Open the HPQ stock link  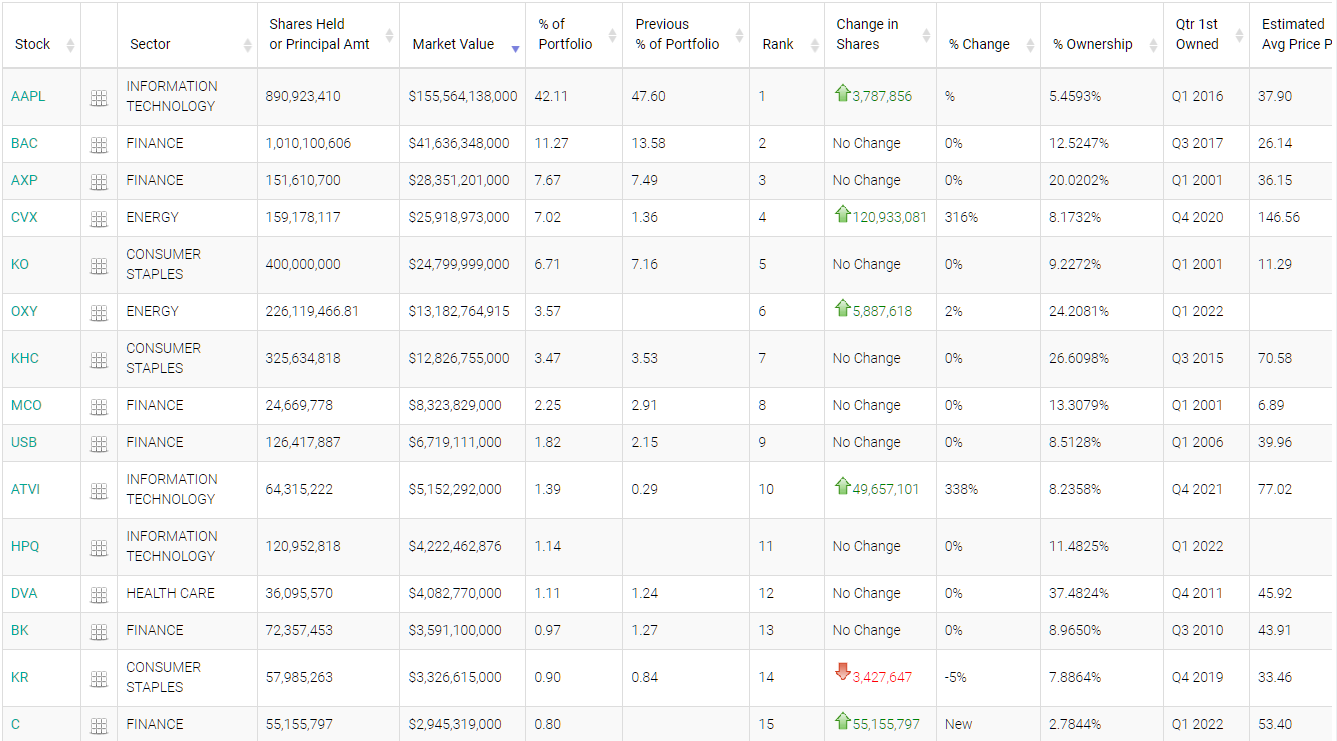(25, 546)
